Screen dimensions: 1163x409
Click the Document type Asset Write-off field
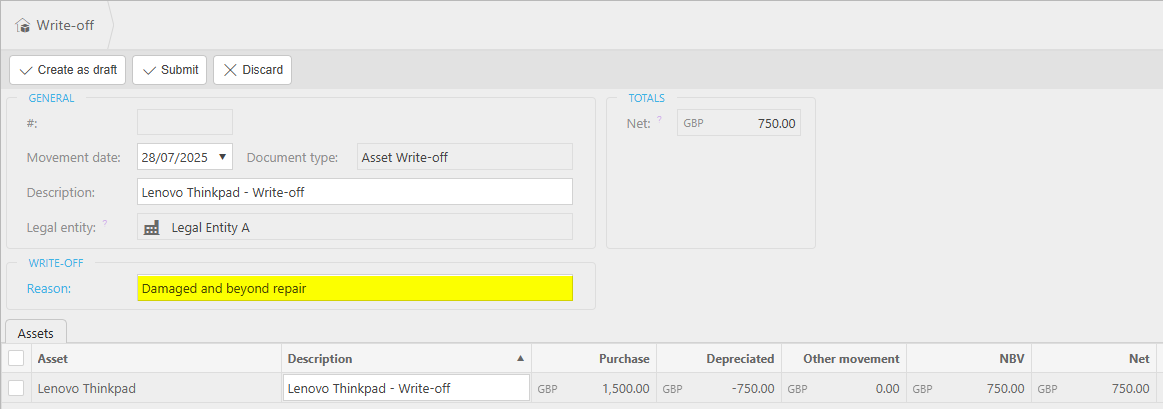click(x=465, y=157)
